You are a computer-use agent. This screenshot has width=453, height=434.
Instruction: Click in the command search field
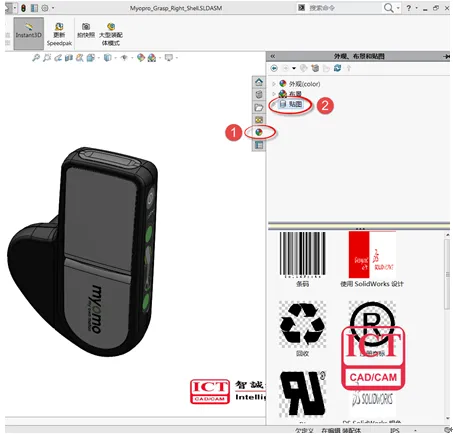point(343,8)
